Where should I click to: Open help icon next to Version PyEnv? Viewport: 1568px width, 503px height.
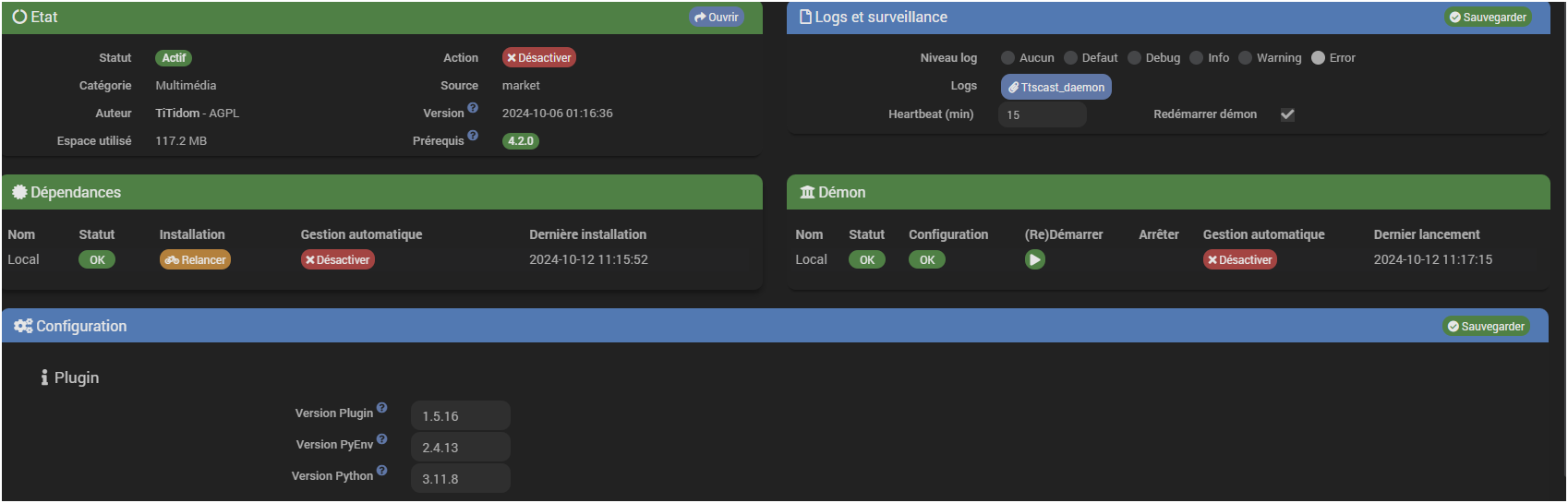click(x=381, y=439)
